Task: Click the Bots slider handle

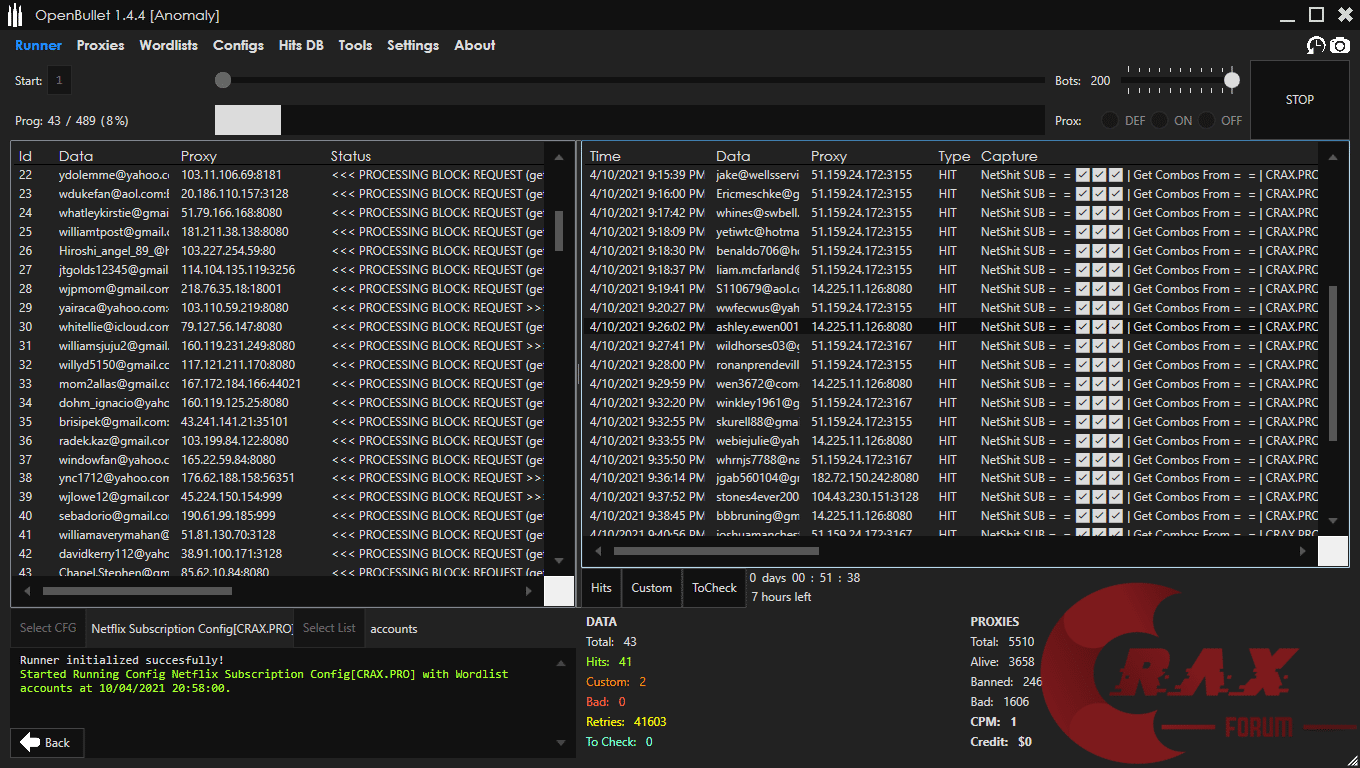Action: tap(1232, 80)
